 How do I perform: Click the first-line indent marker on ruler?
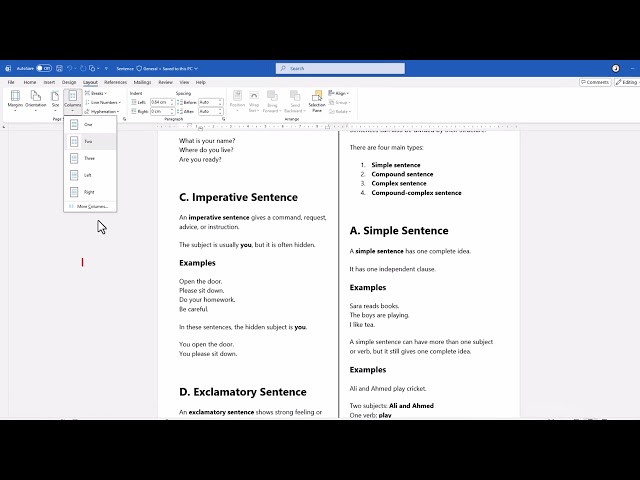click(x=190, y=125)
